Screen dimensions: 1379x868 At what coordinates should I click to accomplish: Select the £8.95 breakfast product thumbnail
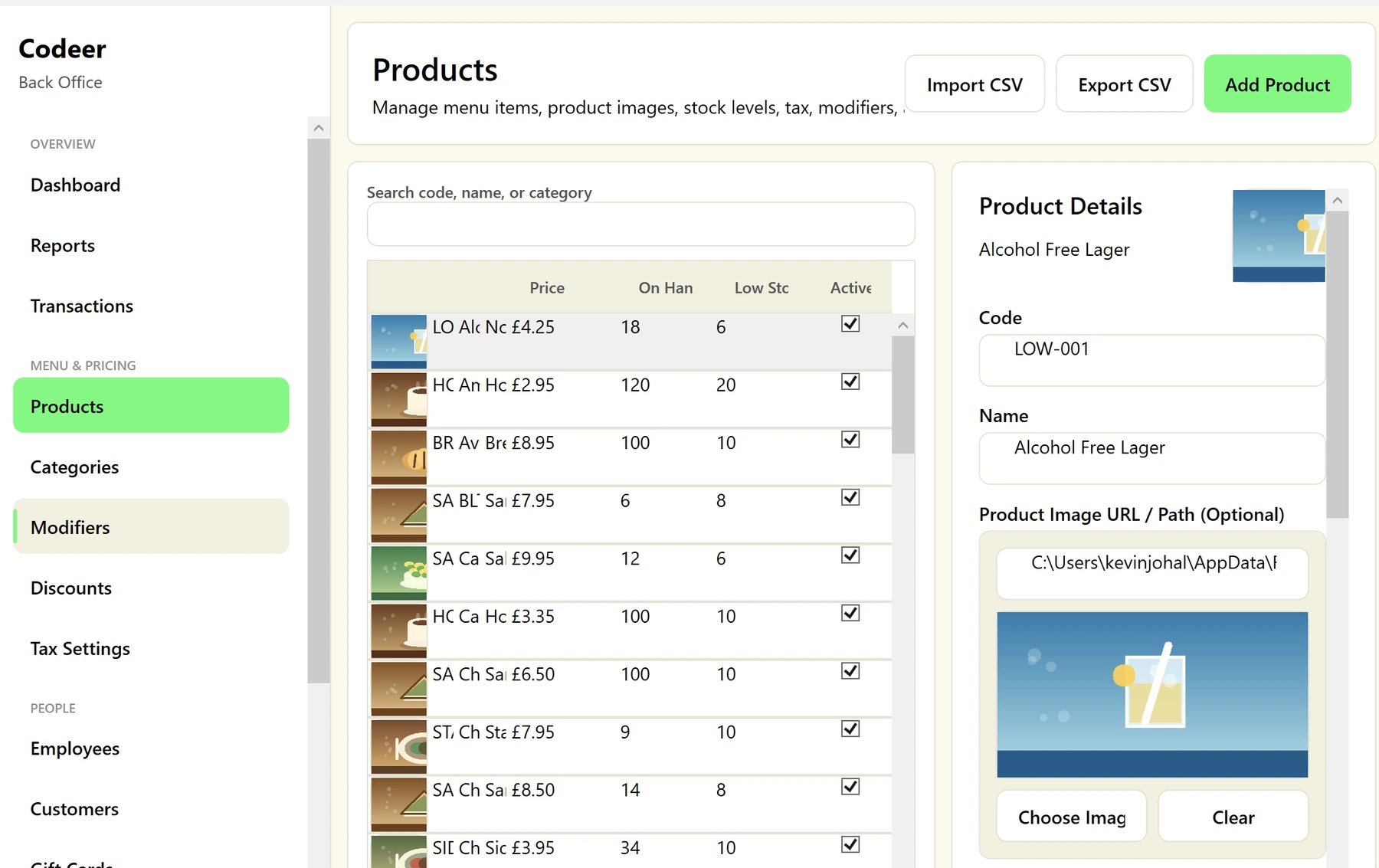(x=398, y=457)
